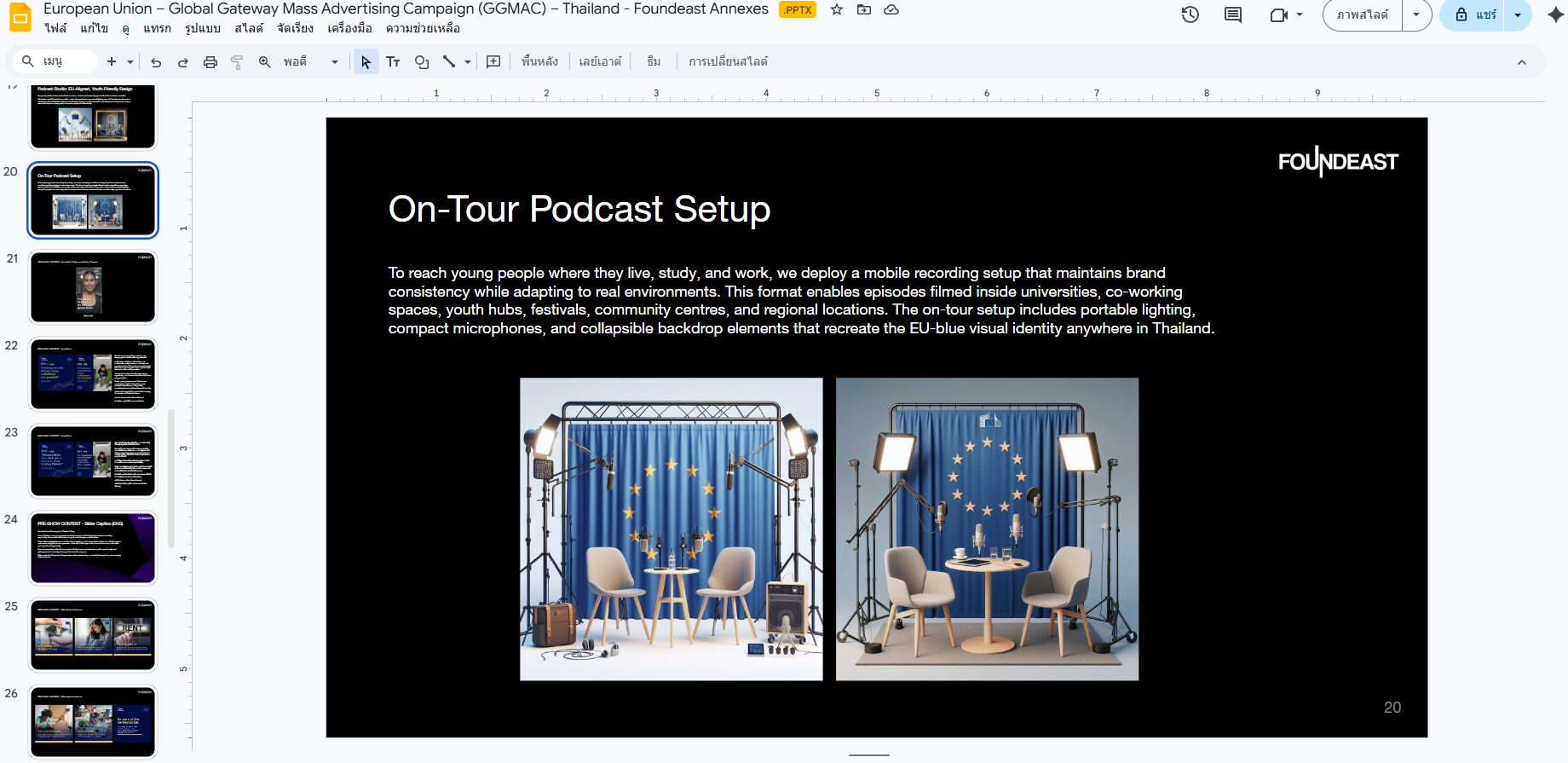
Task: Open background (พื้นหลัง) settings
Action: pos(540,61)
